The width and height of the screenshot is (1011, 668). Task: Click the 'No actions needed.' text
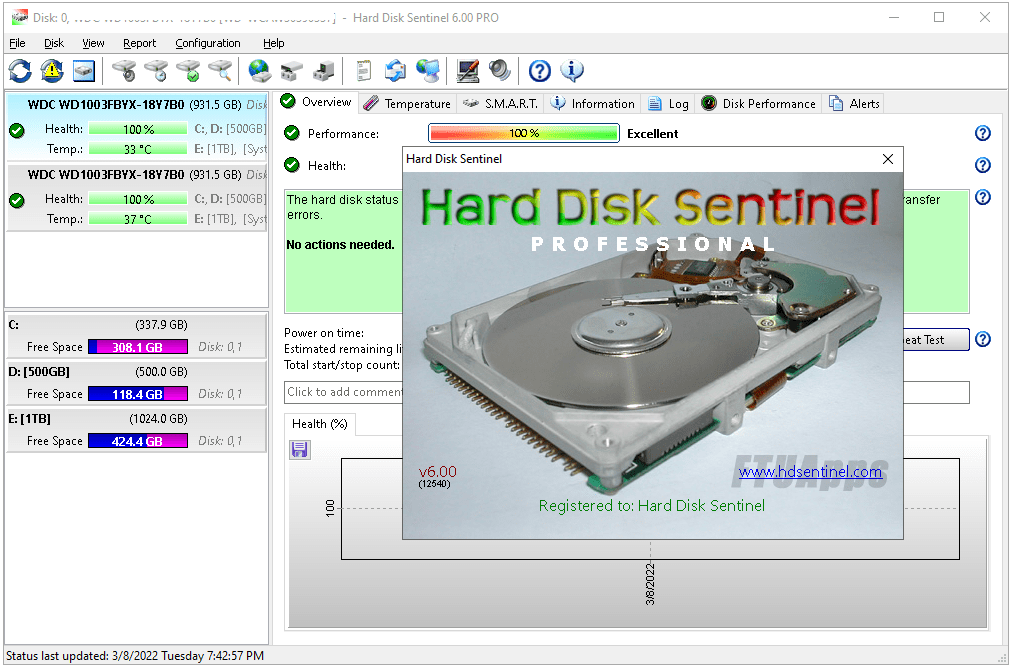click(340, 245)
